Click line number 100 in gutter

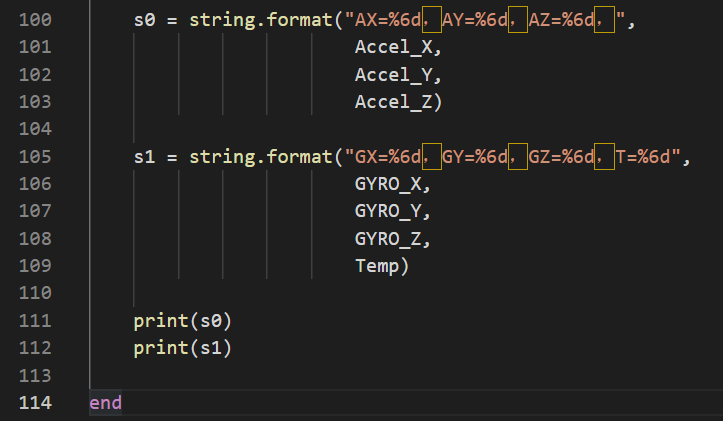coord(35,20)
